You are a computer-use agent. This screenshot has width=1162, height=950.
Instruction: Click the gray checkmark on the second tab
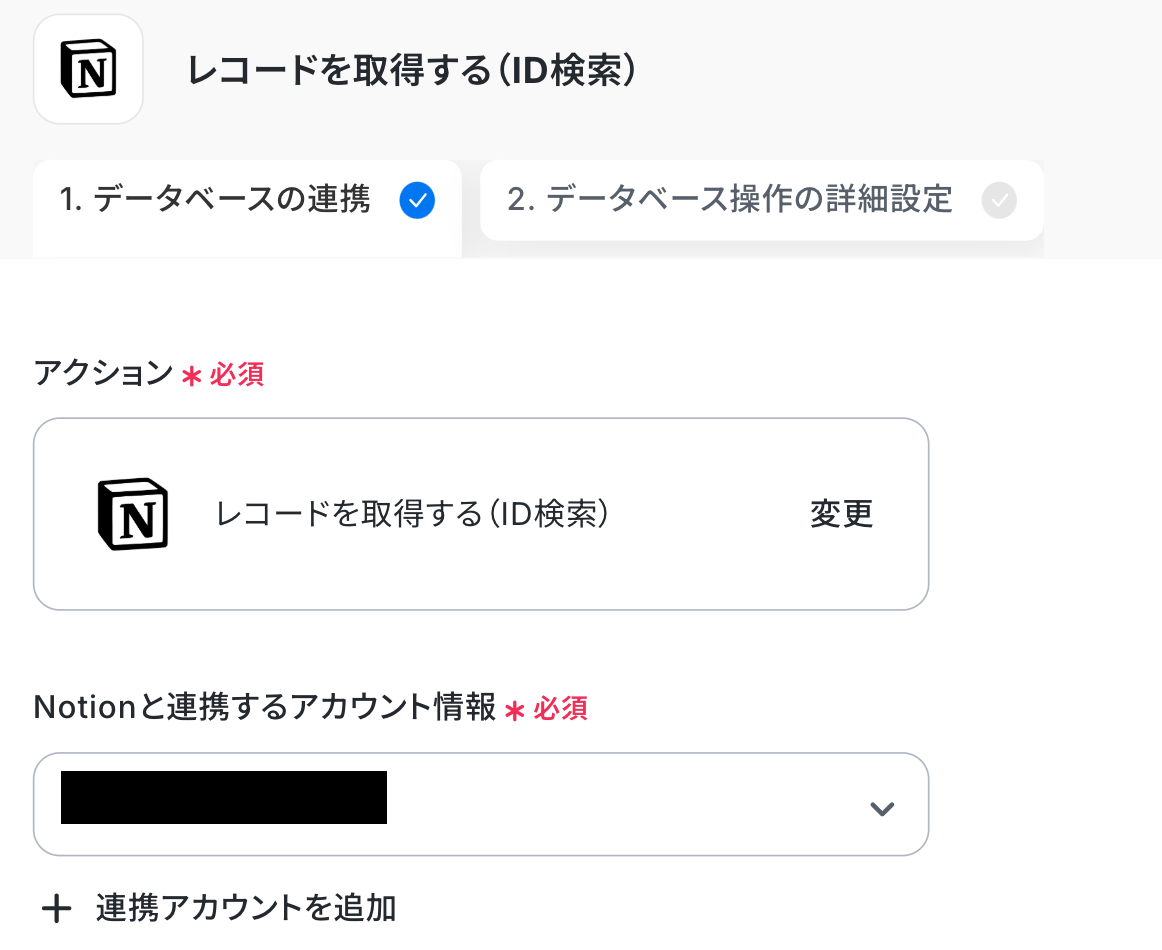(x=999, y=201)
